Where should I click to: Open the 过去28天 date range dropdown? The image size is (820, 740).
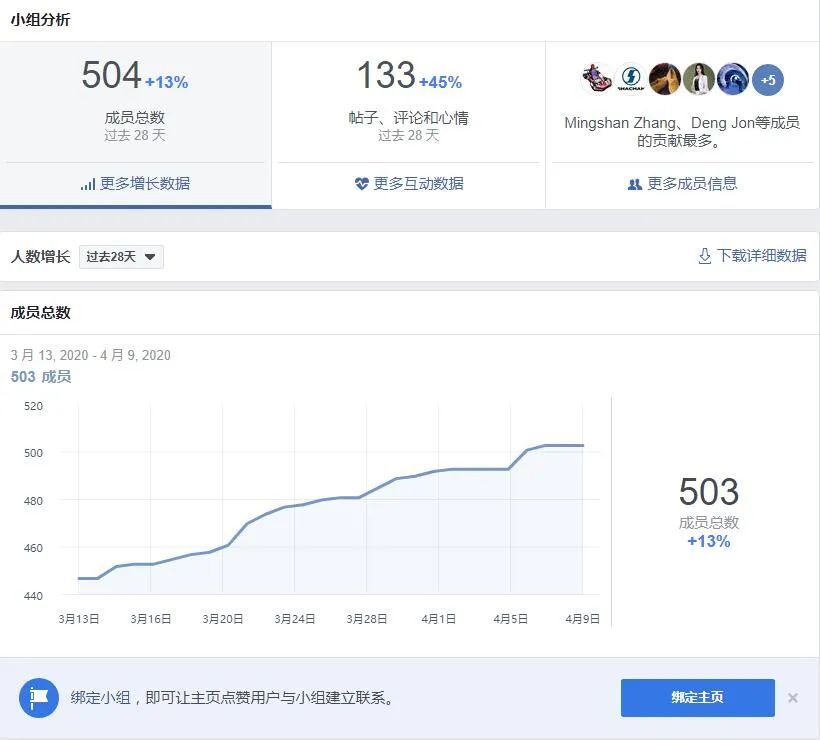[x=120, y=256]
